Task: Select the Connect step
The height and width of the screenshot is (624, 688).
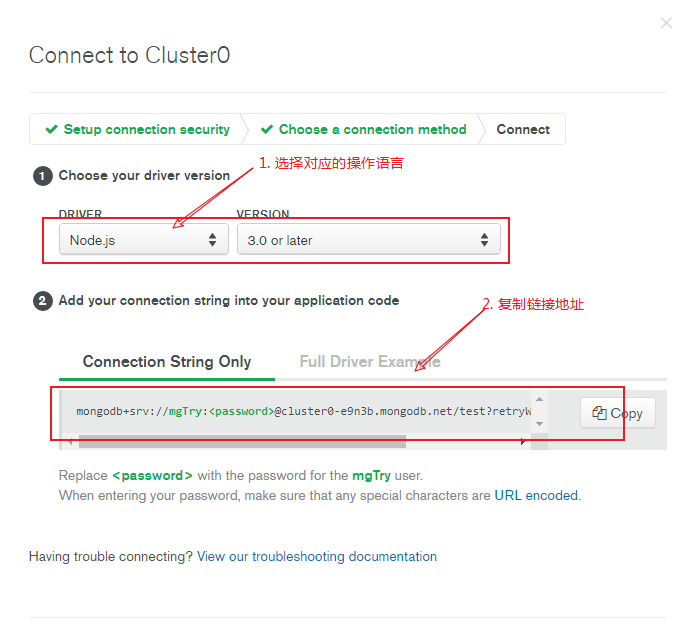Action: click(523, 129)
